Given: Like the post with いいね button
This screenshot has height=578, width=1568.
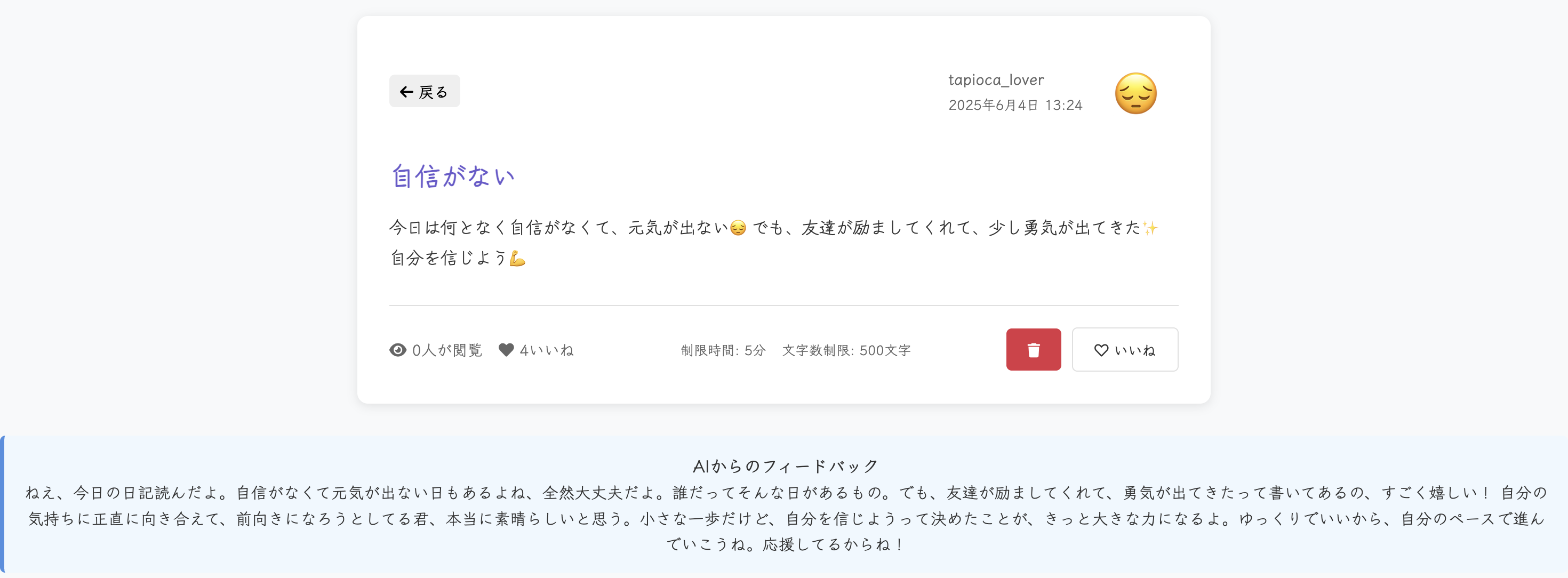Looking at the screenshot, I should (x=1124, y=350).
